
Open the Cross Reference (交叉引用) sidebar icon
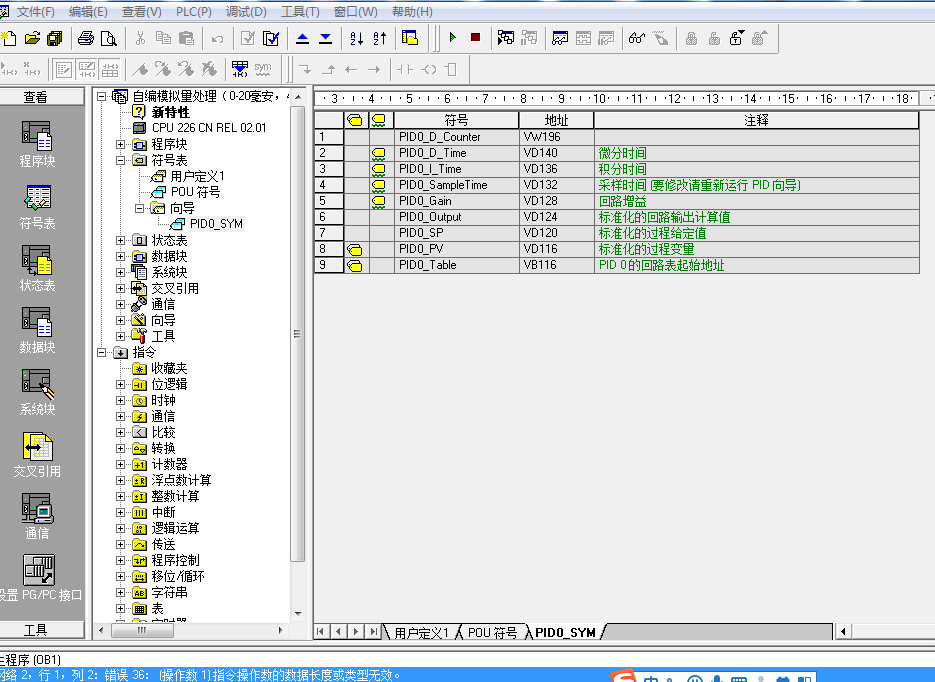pyautogui.click(x=37, y=452)
